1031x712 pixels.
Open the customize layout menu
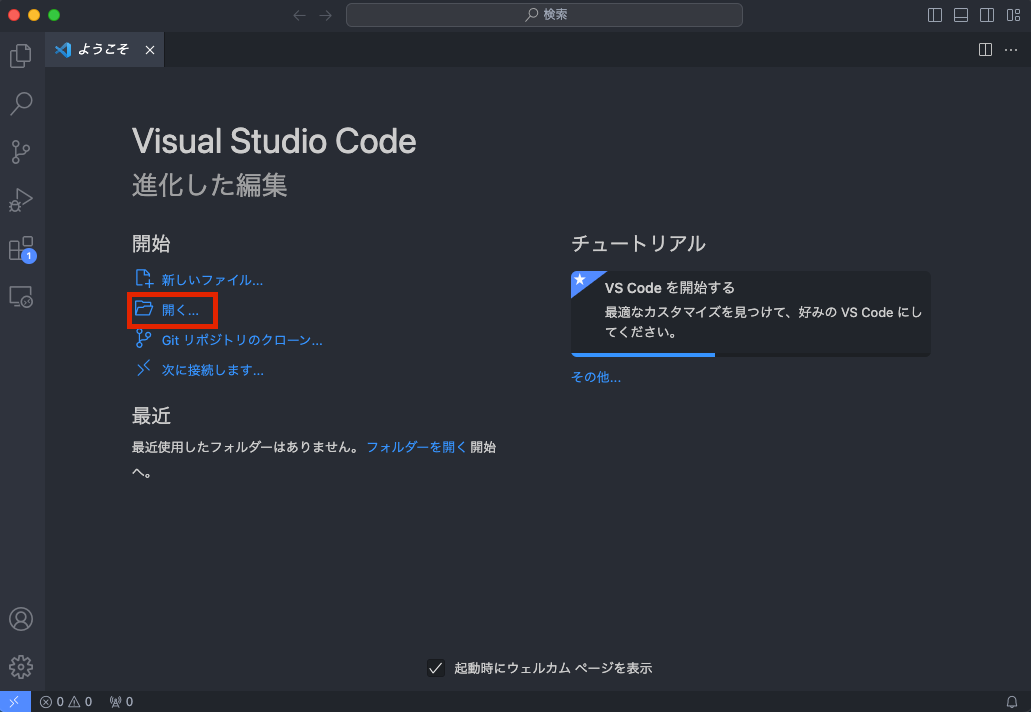(x=1013, y=15)
